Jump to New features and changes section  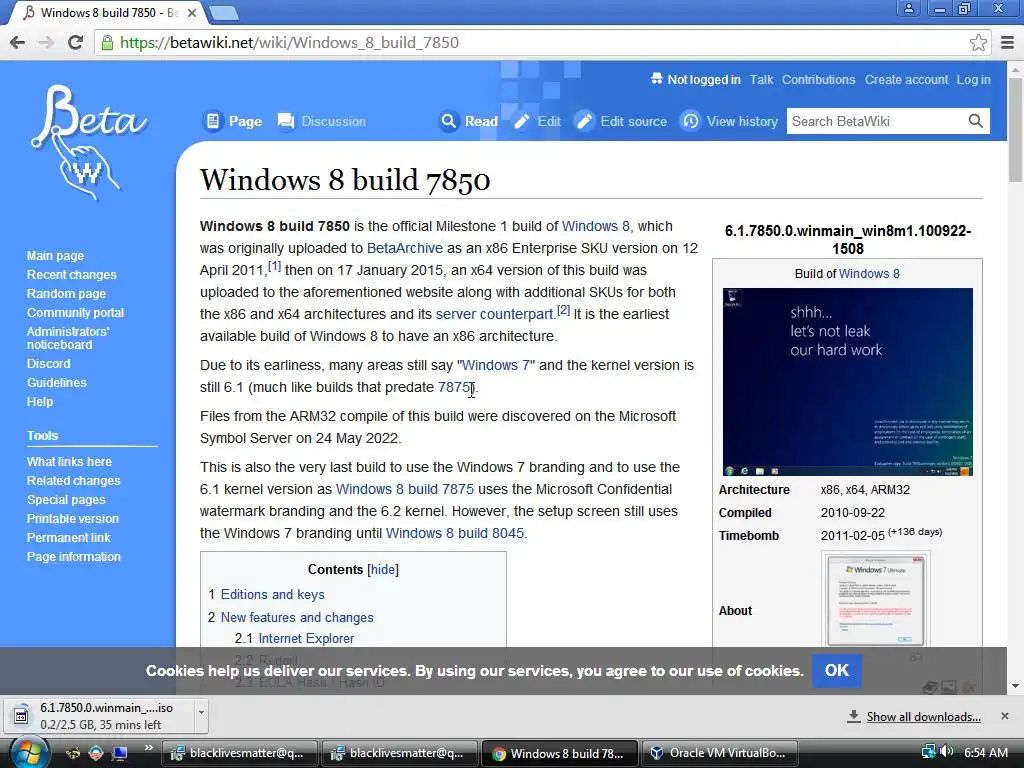click(x=297, y=617)
